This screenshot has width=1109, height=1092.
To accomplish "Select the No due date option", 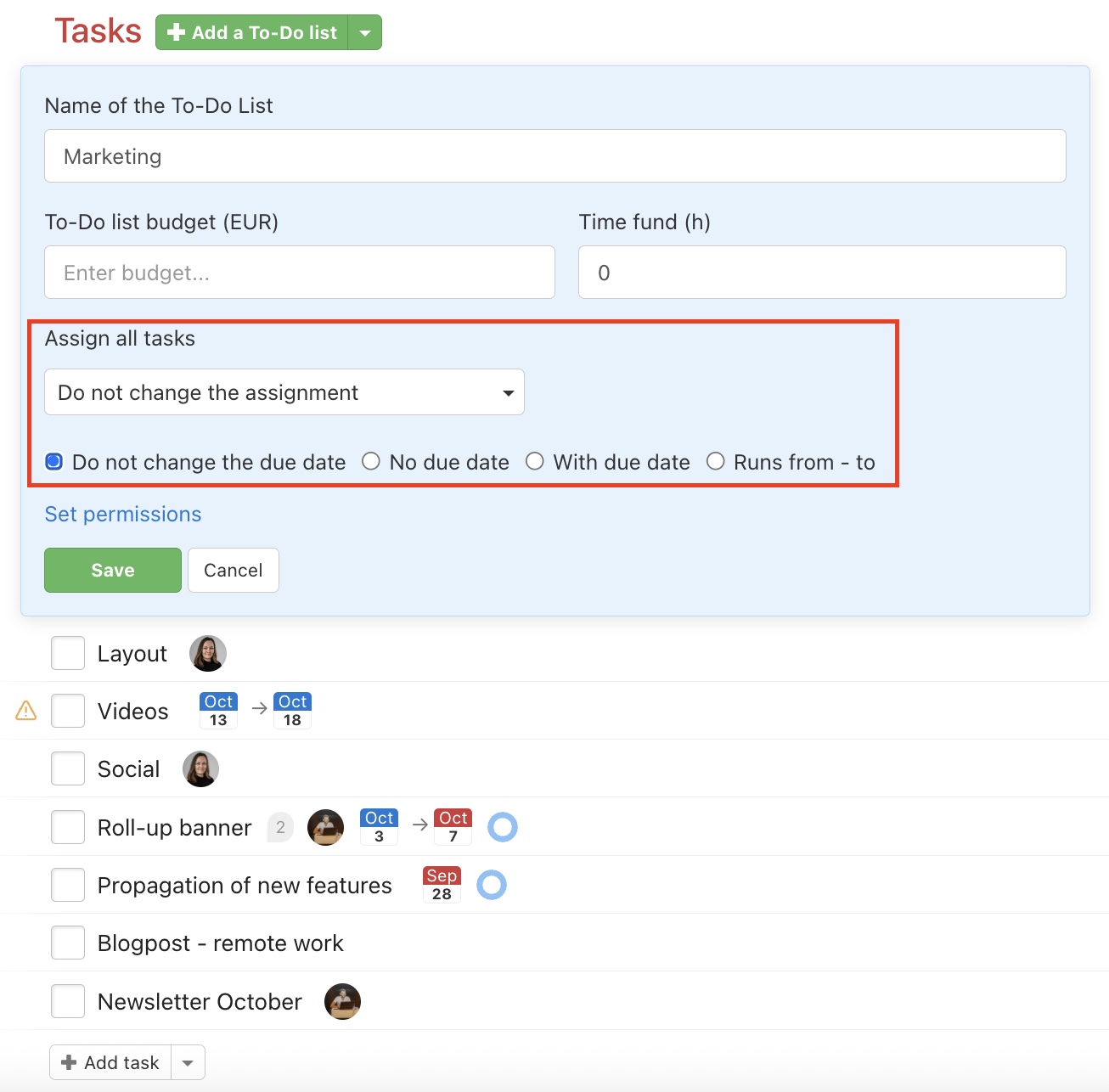I will [371, 461].
